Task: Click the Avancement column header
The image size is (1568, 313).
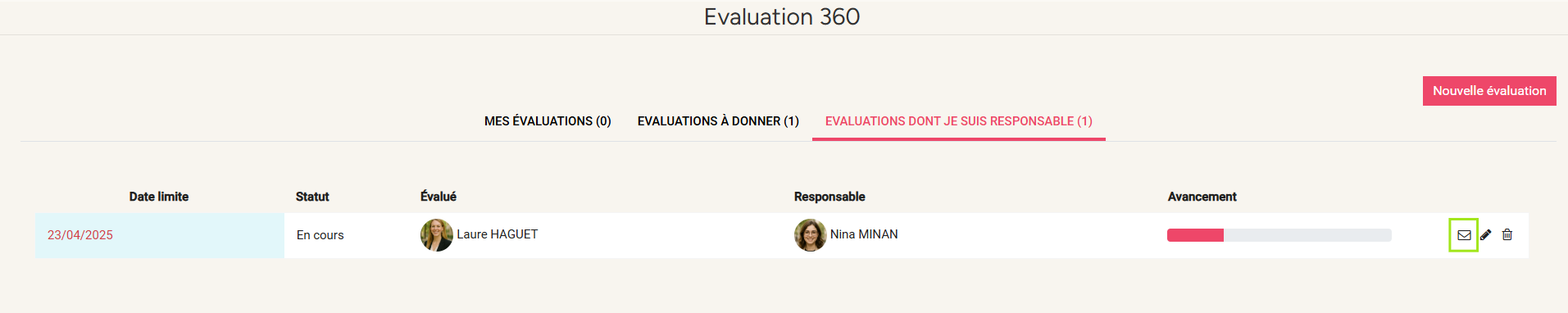Action: tap(1202, 197)
